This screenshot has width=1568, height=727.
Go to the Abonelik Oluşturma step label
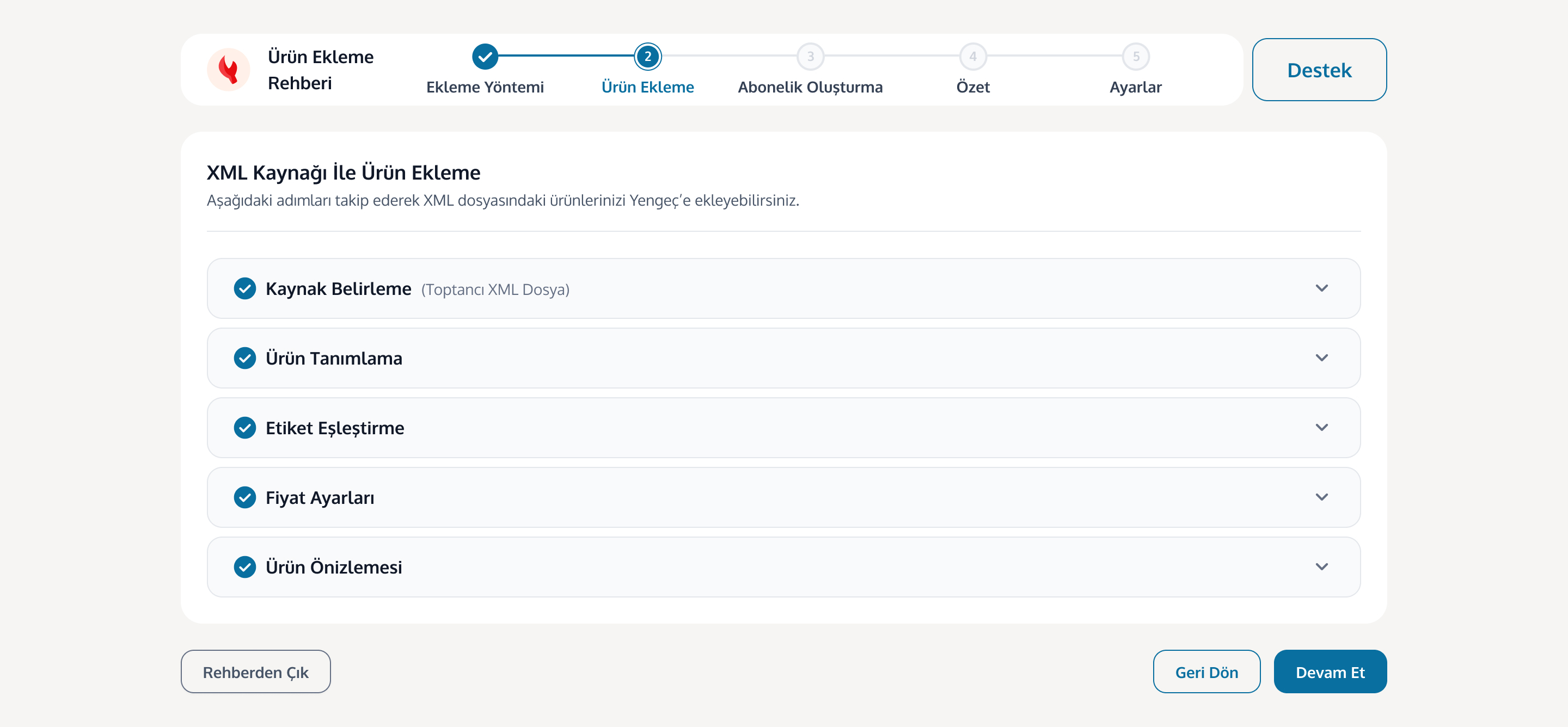tap(810, 87)
